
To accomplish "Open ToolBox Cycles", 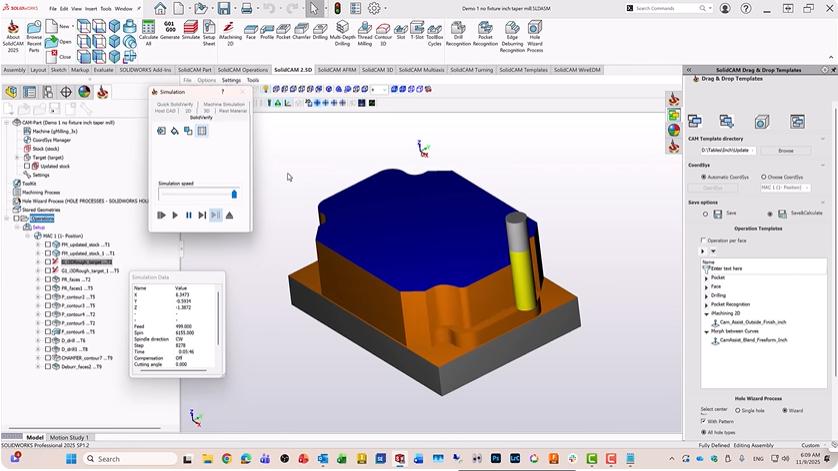I will (x=434, y=34).
